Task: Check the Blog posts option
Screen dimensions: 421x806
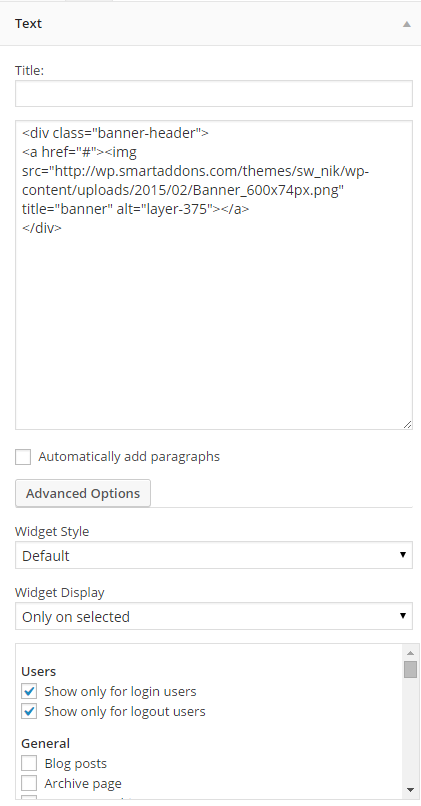Action: point(29,763)
